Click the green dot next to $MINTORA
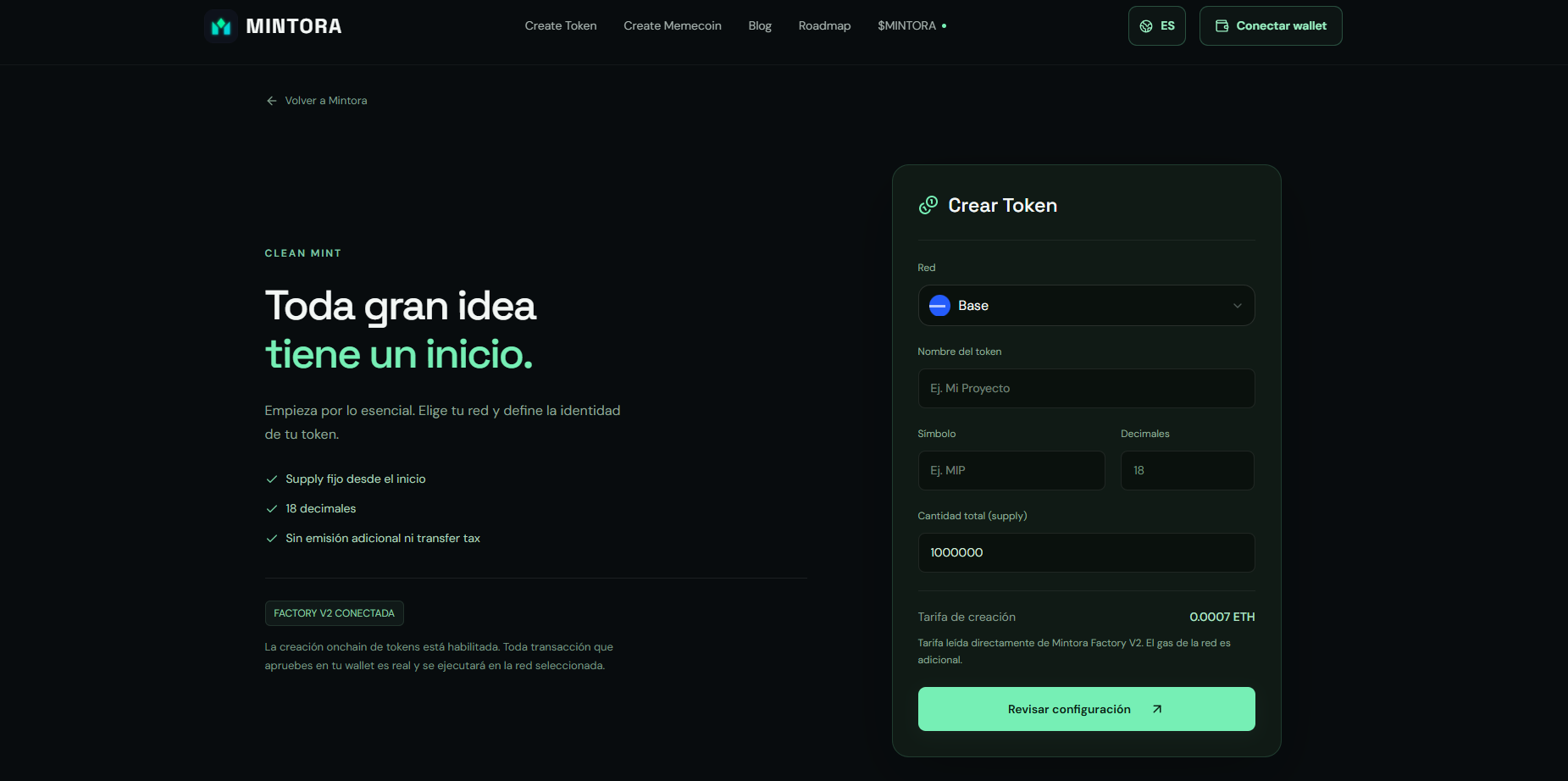This screenshot has width=1568, height=781. point(945,26)
